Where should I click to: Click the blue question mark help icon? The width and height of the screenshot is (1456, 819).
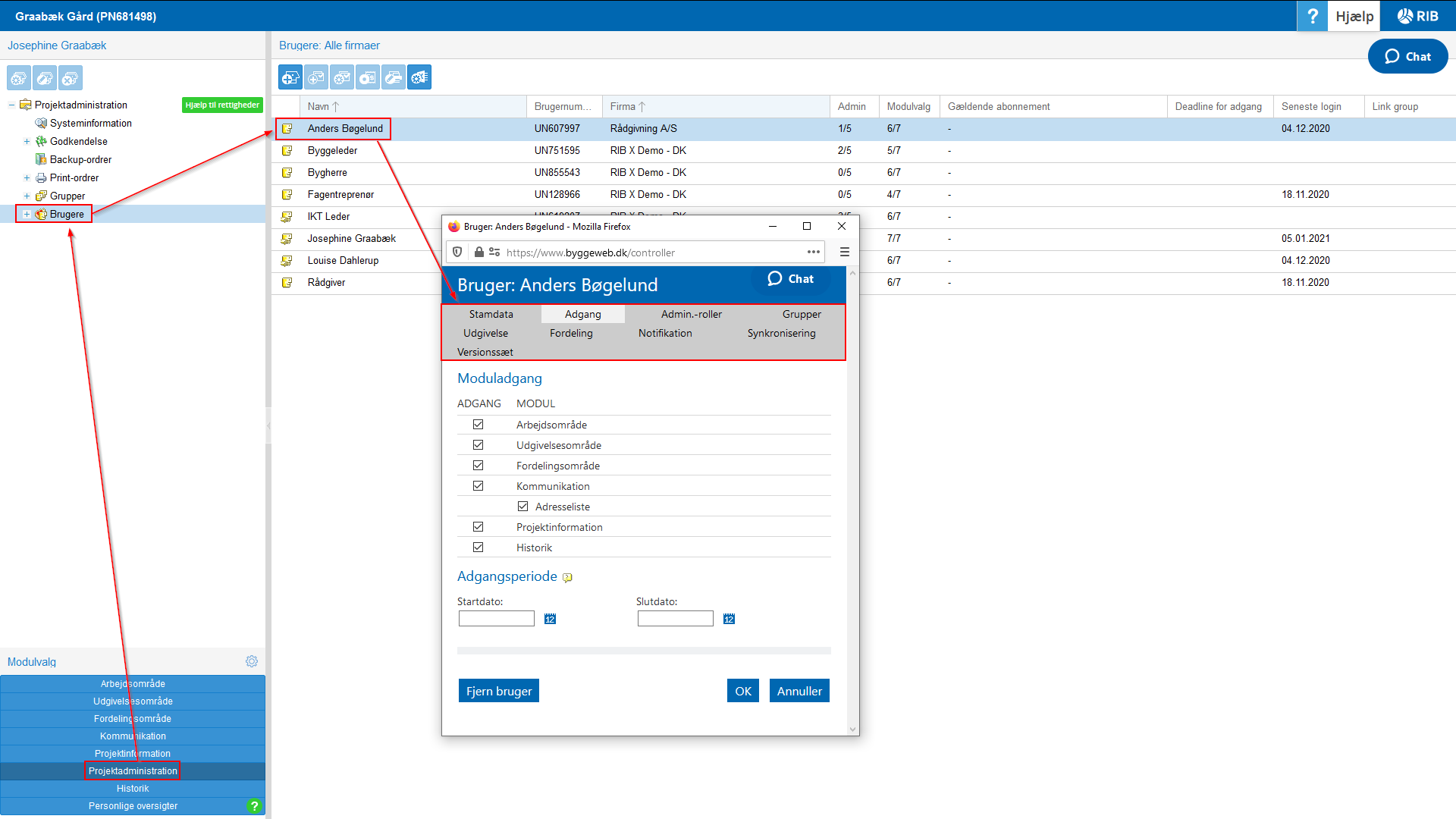pos(1312,16)
